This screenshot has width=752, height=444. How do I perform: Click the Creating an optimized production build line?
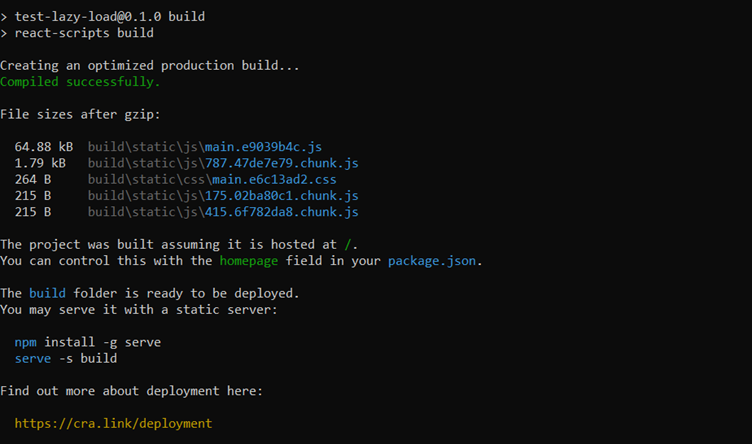point(150,65)
